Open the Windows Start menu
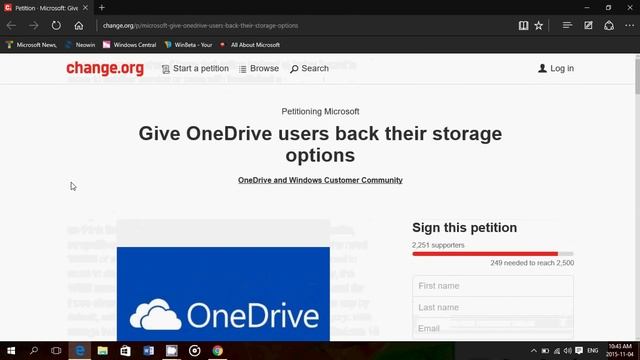 (11, 351)
